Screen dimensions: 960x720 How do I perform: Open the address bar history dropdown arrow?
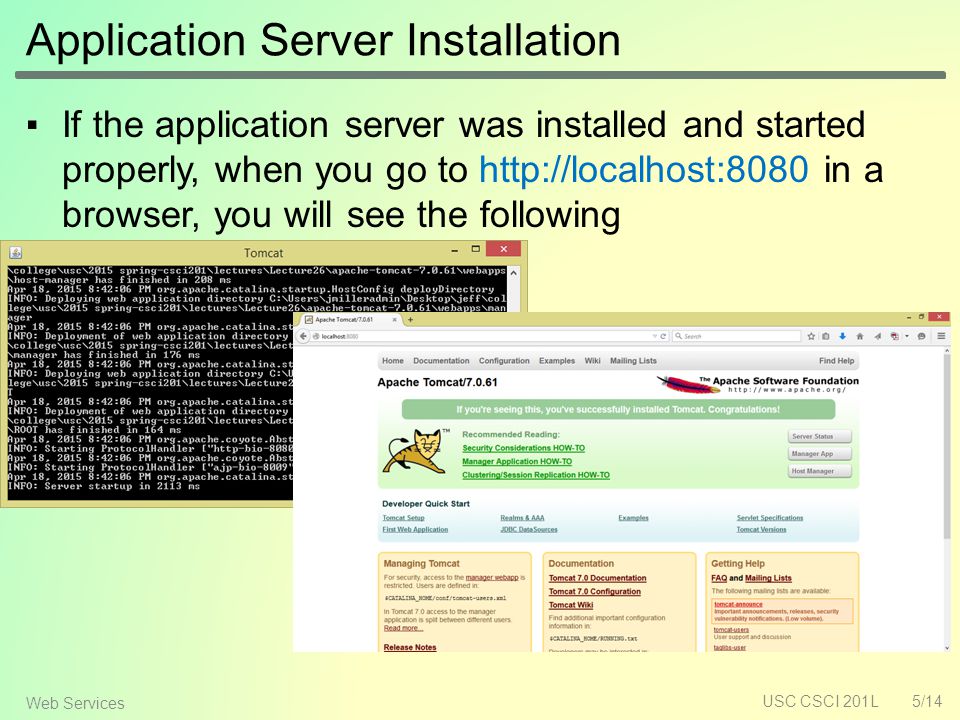(x=654, y=336)
